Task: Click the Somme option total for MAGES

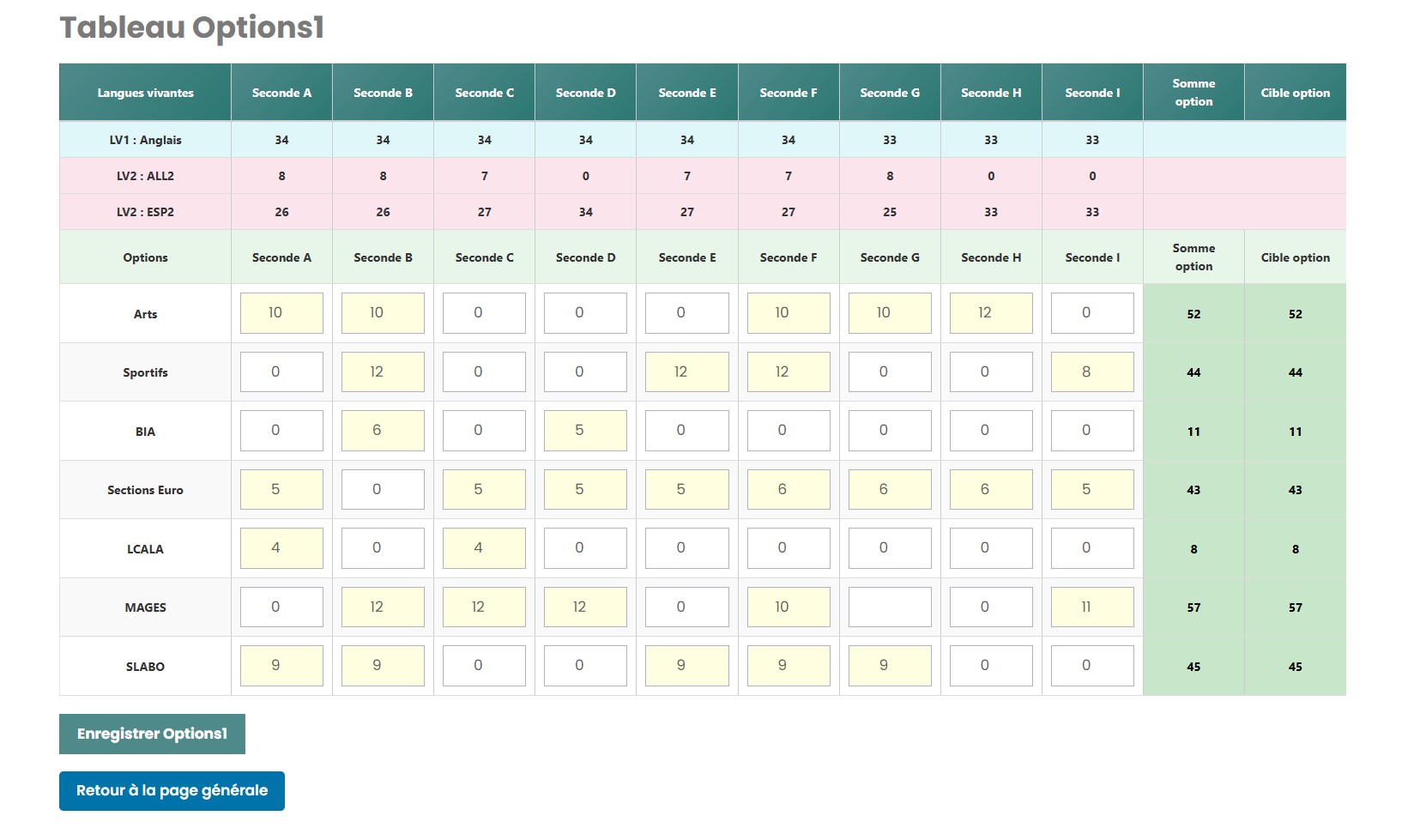Action: point(1193,607)
